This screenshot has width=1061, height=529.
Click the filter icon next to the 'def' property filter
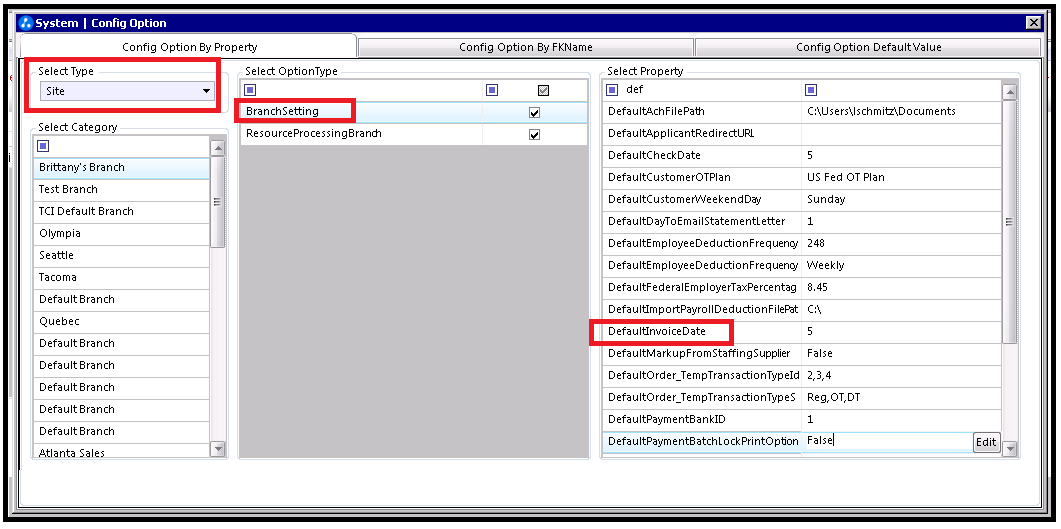click(x=612, y=90)
